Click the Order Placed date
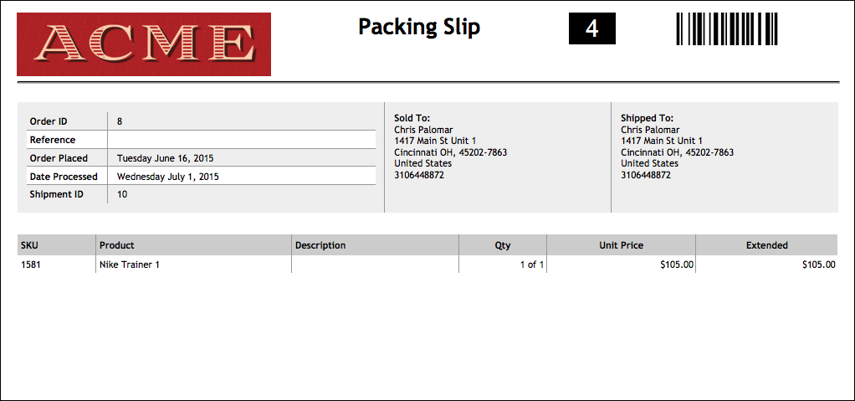Viewport: 855px width, 401px height. (x=165, y=158)
